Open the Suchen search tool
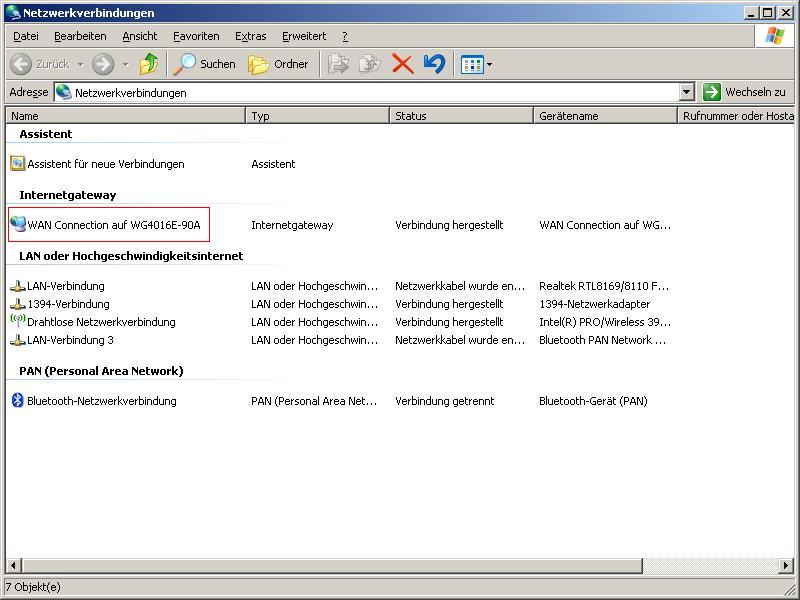800x600 pixels. pyautogui.click(x=204, y=64)
